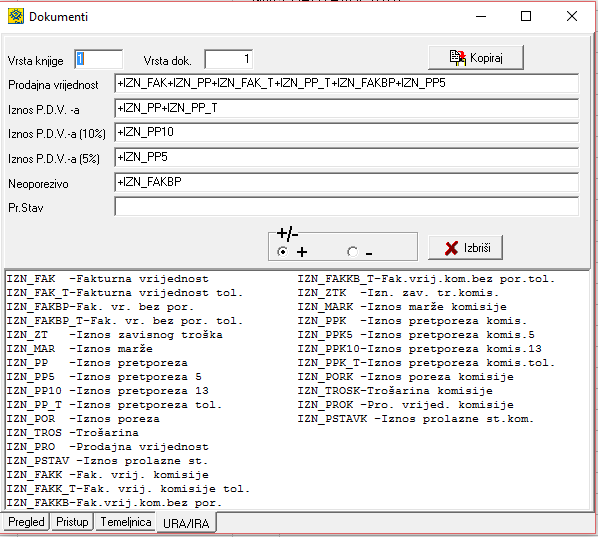Click the red X Izbriši icon
Image resolution: width=598 pixels, height=537 pixels.
[x=451, y=248]
